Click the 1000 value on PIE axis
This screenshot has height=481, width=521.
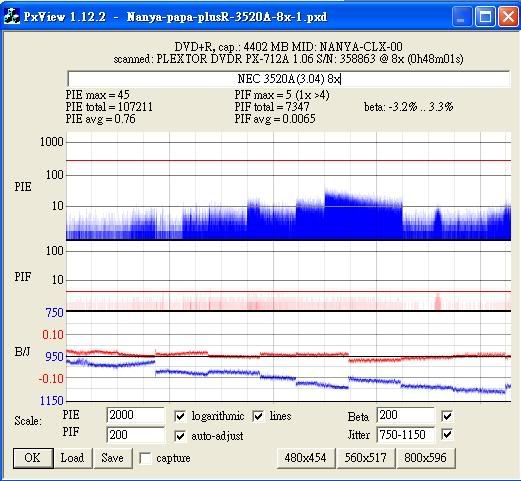(x=52, y=142)
